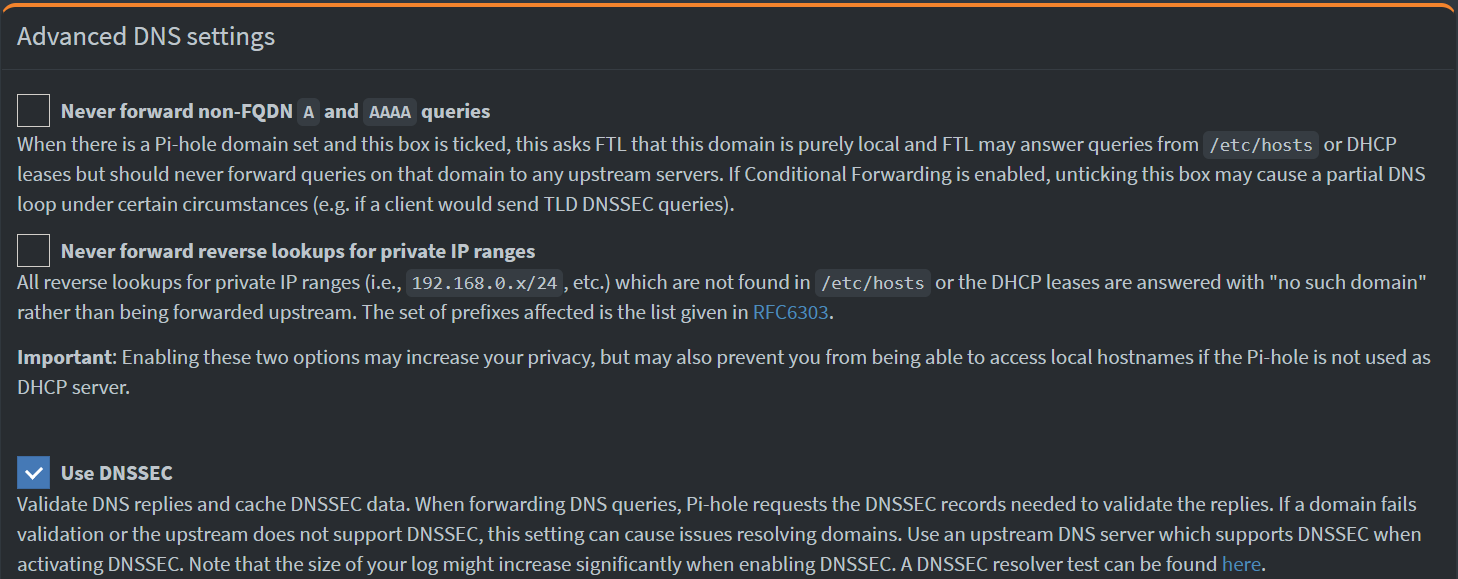Select the second /etc/hosts code snippet
Screen dimensions: 1458x579
pos(872,283)
